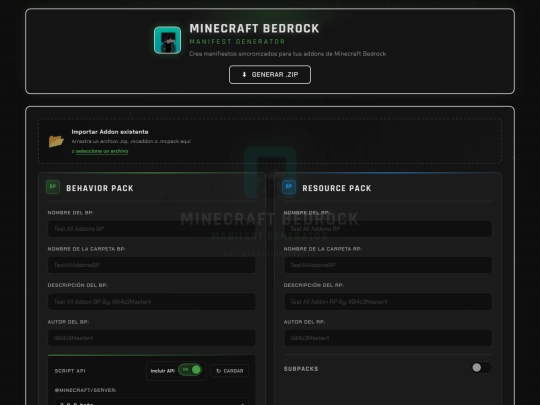Toggle the Incluir API switch off
Screen dimensions: 540x405
(190, 370)
